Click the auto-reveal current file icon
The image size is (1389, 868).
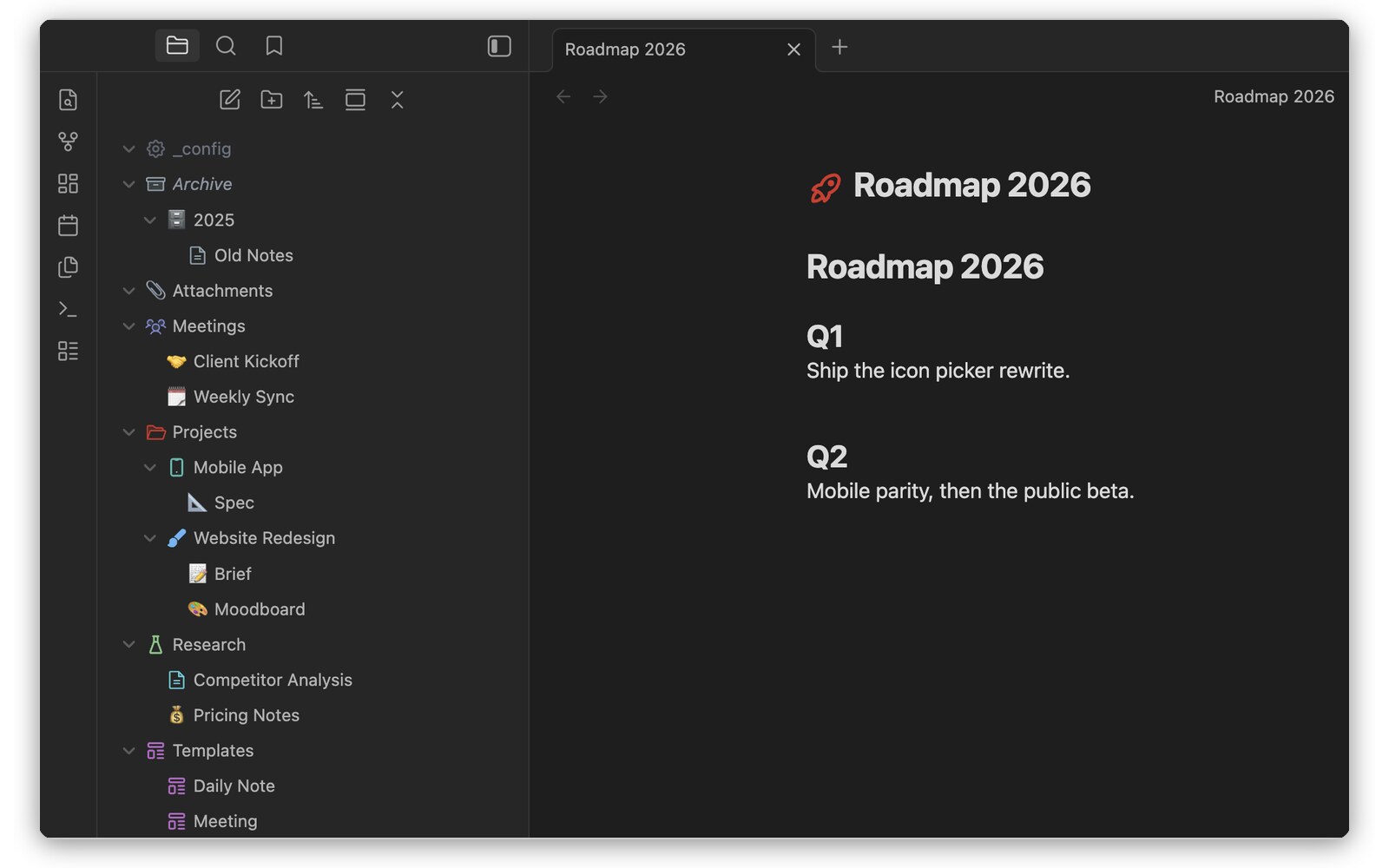pyautogui.click(x=355, y=100)
